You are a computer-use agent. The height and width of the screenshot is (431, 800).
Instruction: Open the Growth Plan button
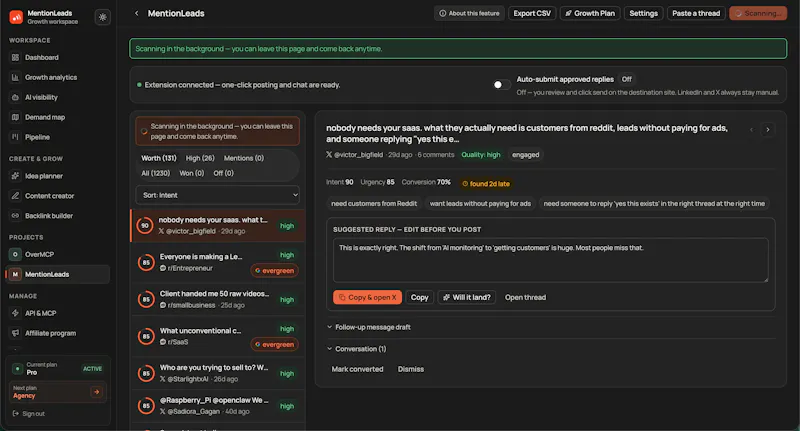click(x=590, y=13)
